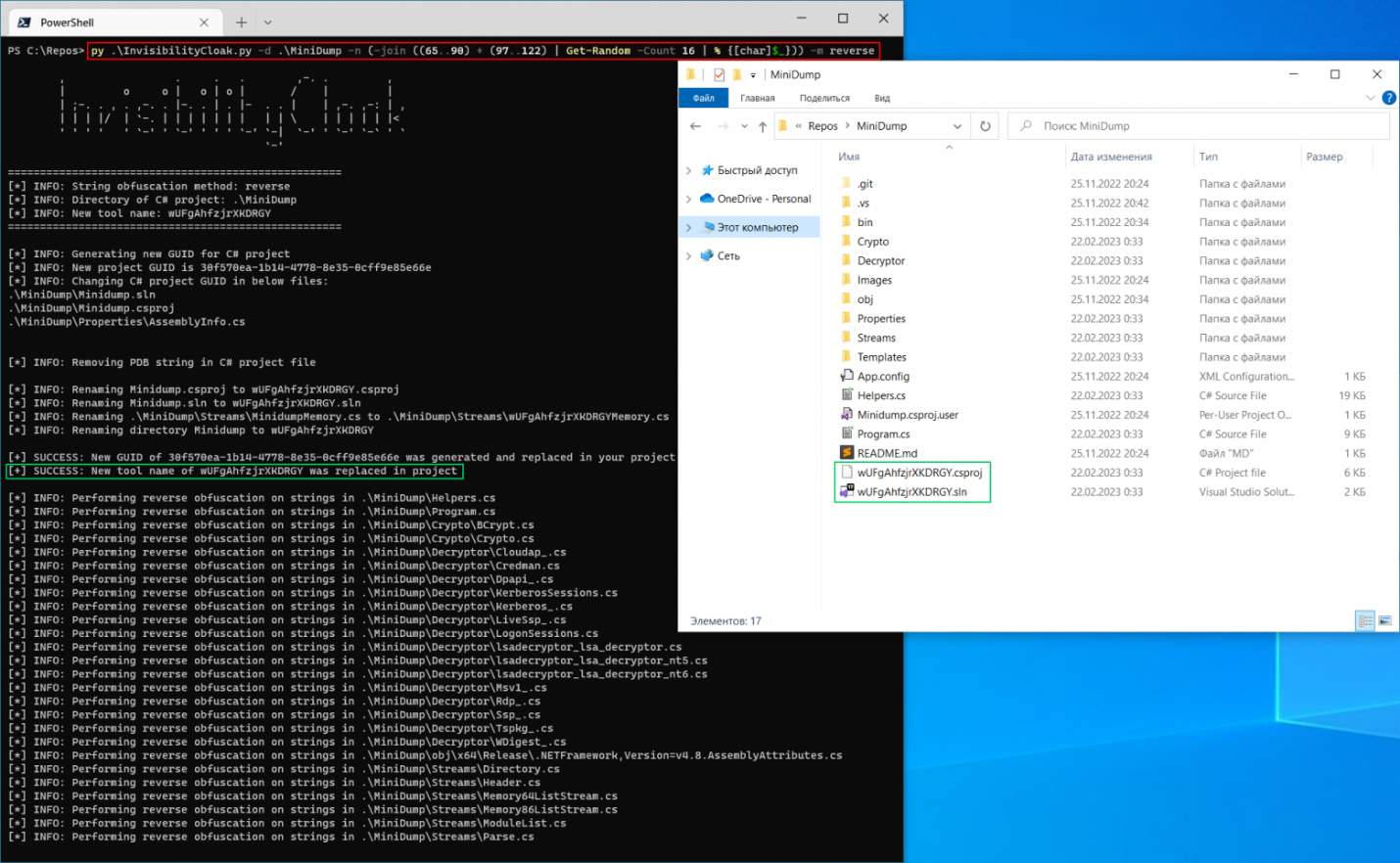Select the obj folder icon
The height and width of the screenshot is (863, 1400).
tap(847, 298)
